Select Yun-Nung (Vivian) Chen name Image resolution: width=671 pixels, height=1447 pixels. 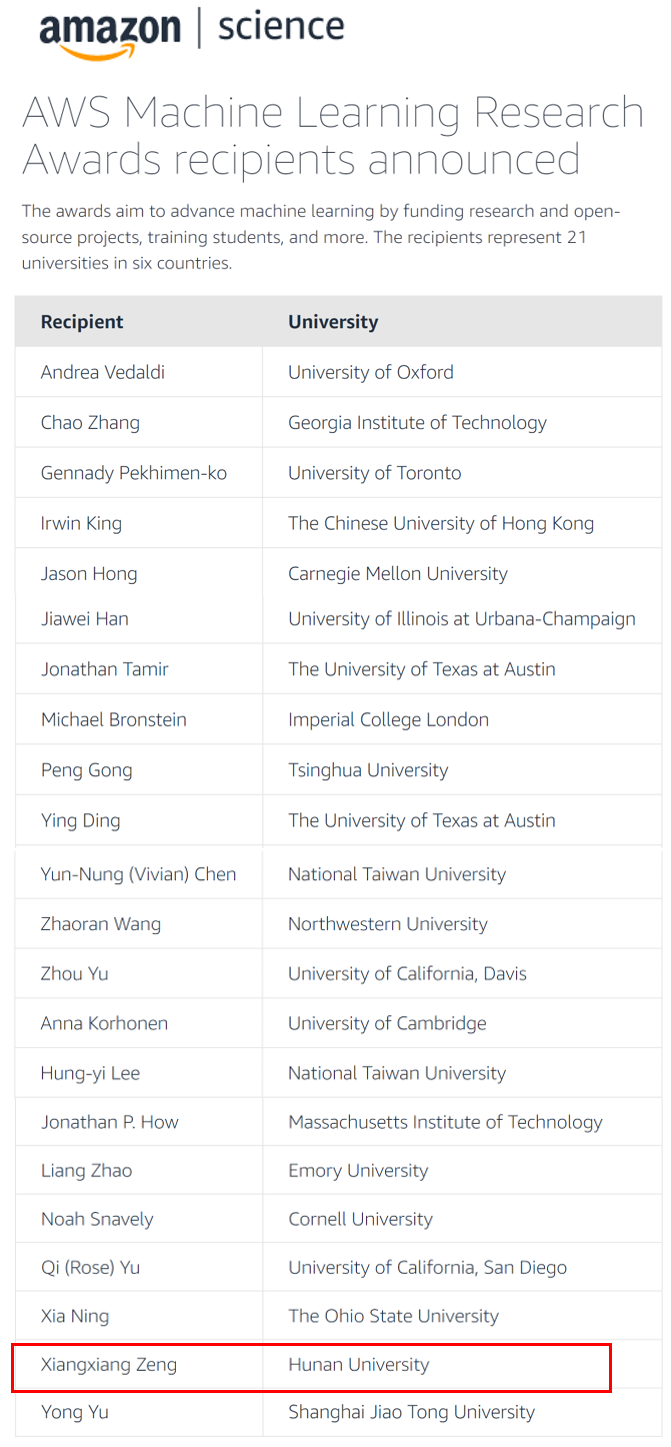139,874
